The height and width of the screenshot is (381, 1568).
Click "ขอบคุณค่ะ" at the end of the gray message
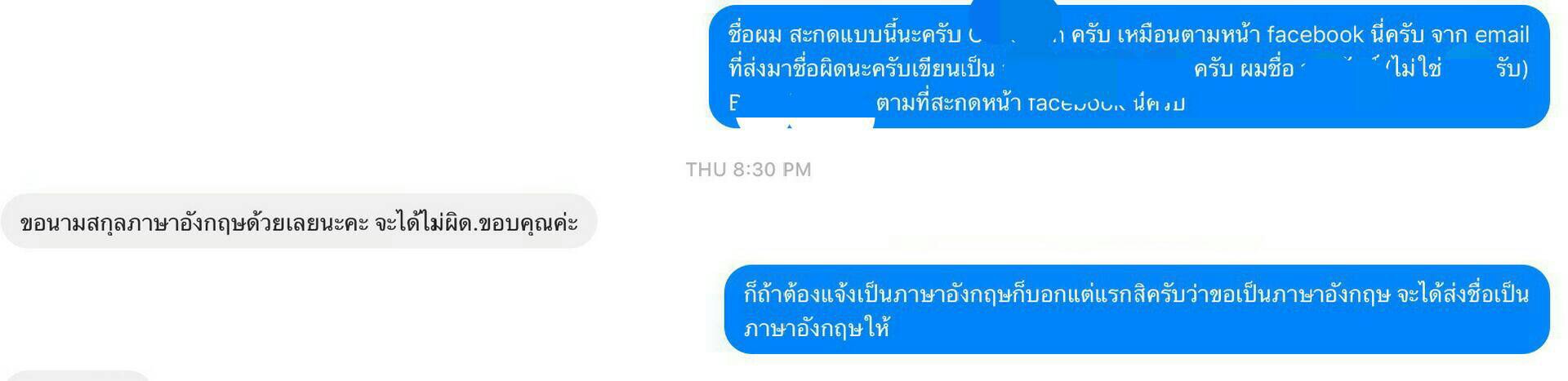[x=529, y=223]
